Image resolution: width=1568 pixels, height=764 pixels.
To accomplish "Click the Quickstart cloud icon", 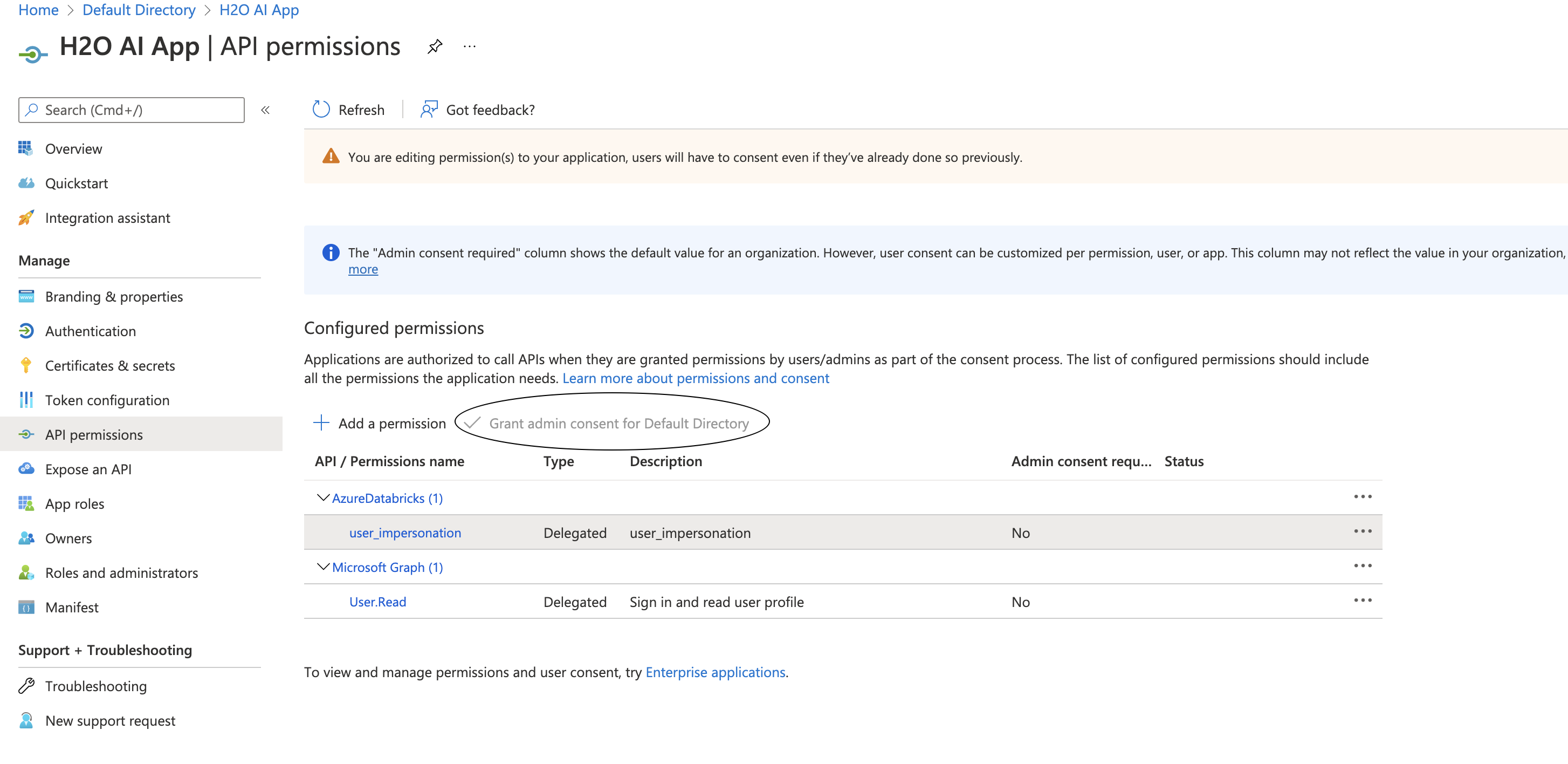I will coord(26,183).
